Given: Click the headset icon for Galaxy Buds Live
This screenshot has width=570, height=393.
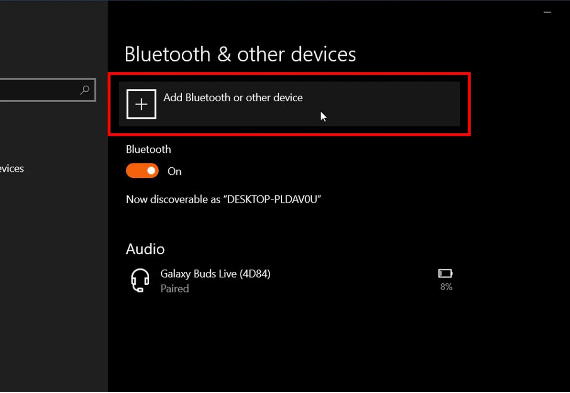Looking at the screenshot, I should pos(140,280).
